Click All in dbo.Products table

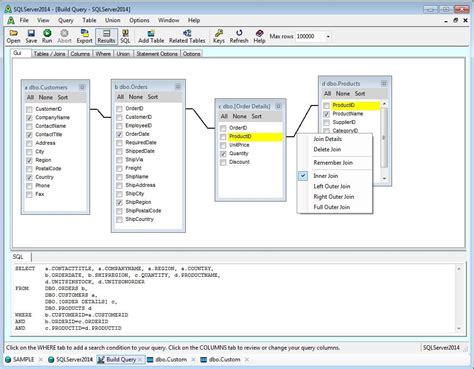point(328,94)
